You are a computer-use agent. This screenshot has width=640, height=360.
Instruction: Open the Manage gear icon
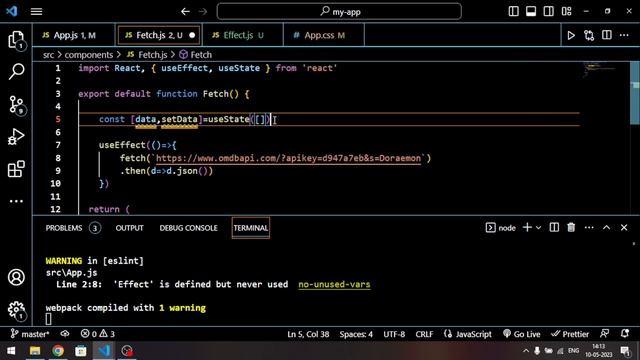click(16, 310)
